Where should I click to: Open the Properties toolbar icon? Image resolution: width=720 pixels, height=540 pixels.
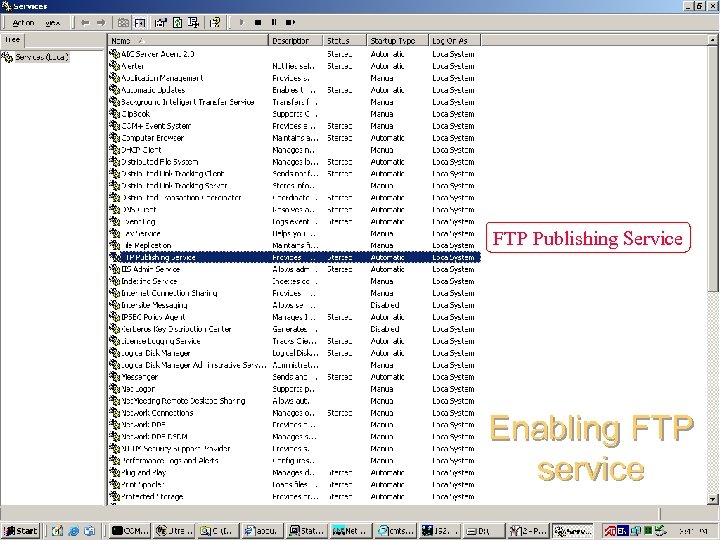160,22
